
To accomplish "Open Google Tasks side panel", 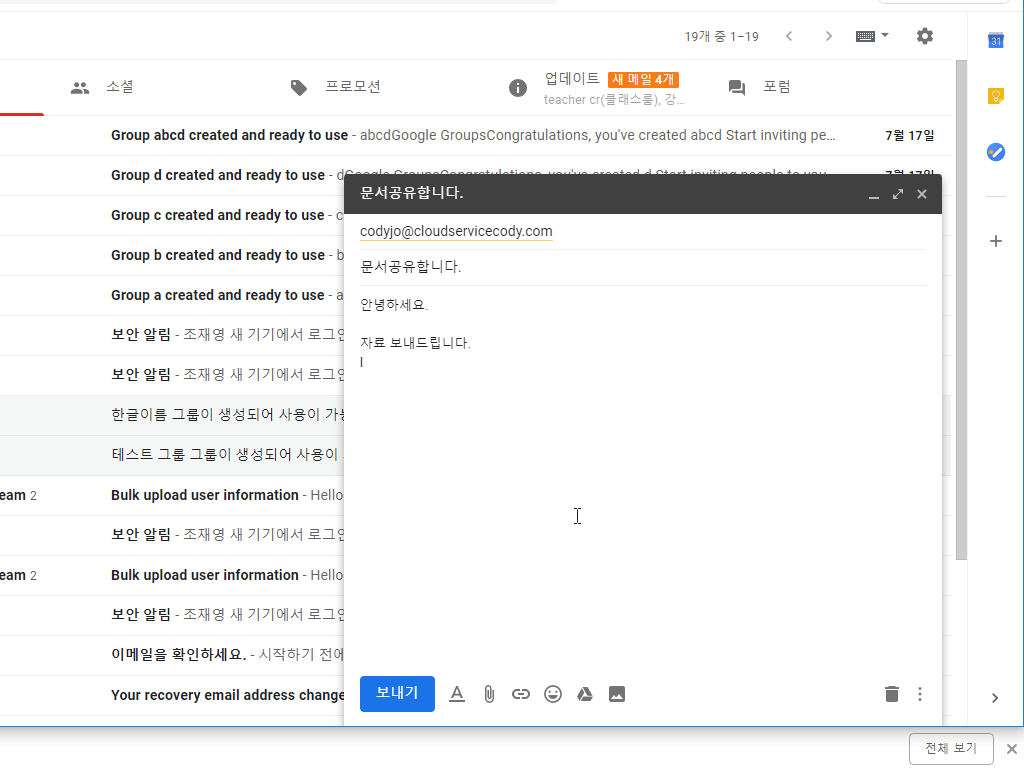I will coord(995,152).
